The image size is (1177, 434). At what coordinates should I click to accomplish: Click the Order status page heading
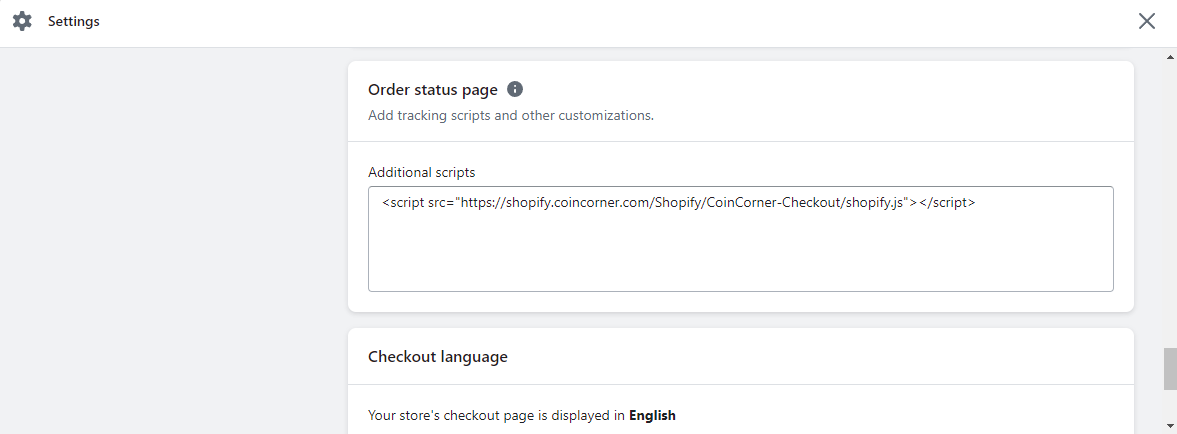[433, 90]
